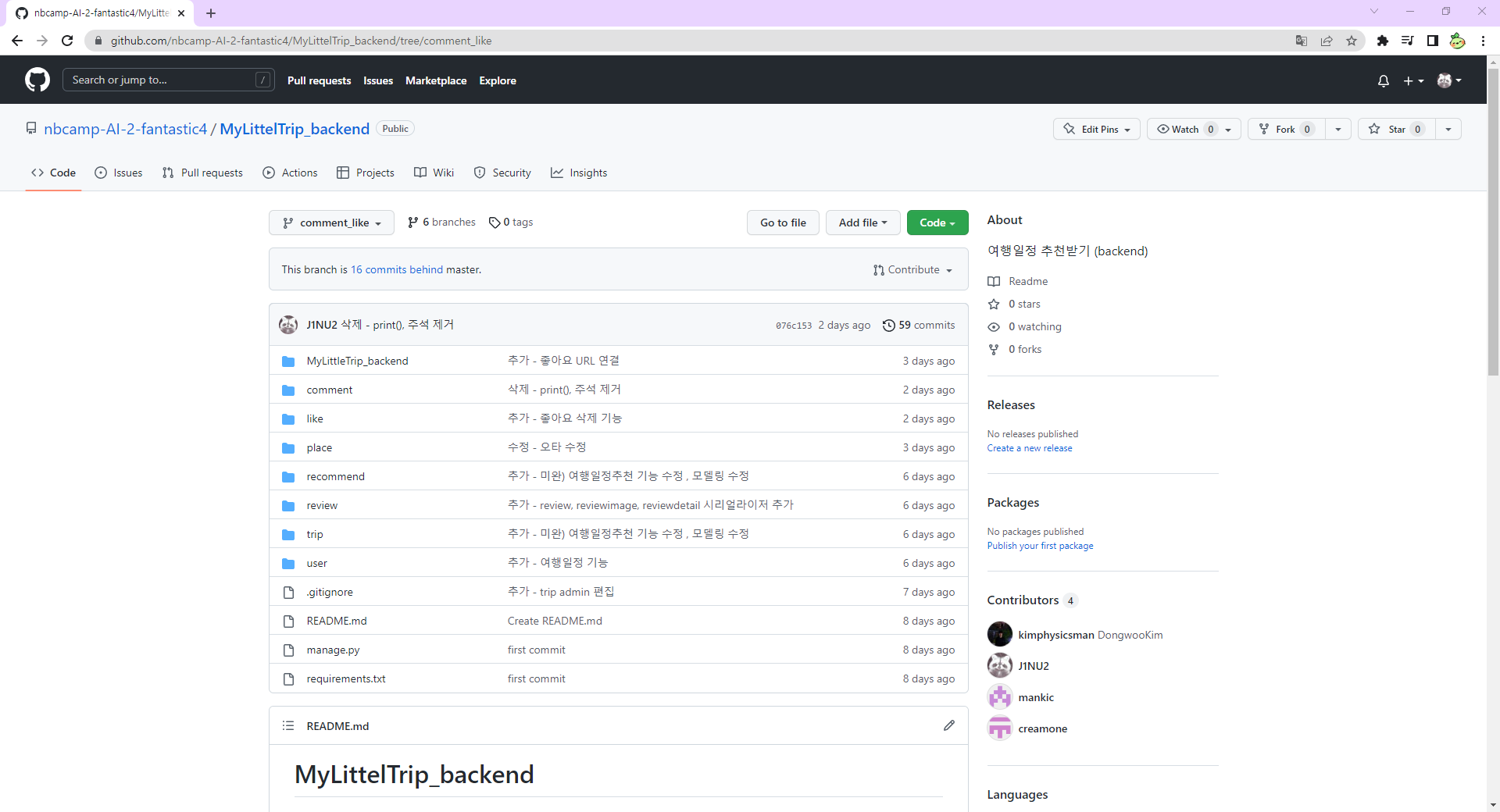Open the 6 branches link
The image size is (1500, 812).
pyautogui.click(x=441, y=223)
